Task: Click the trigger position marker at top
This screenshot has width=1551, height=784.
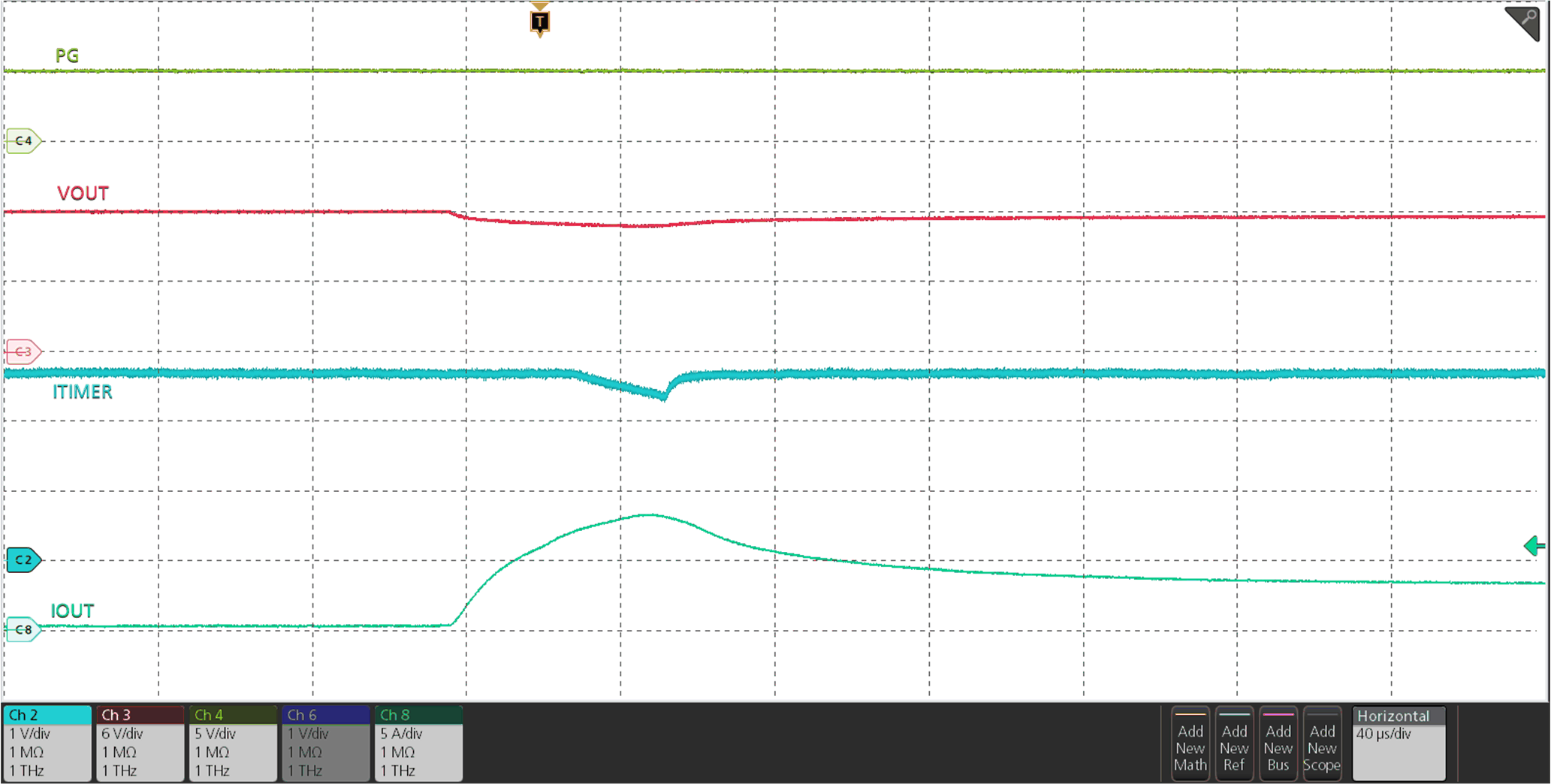Action: [539, 21]
